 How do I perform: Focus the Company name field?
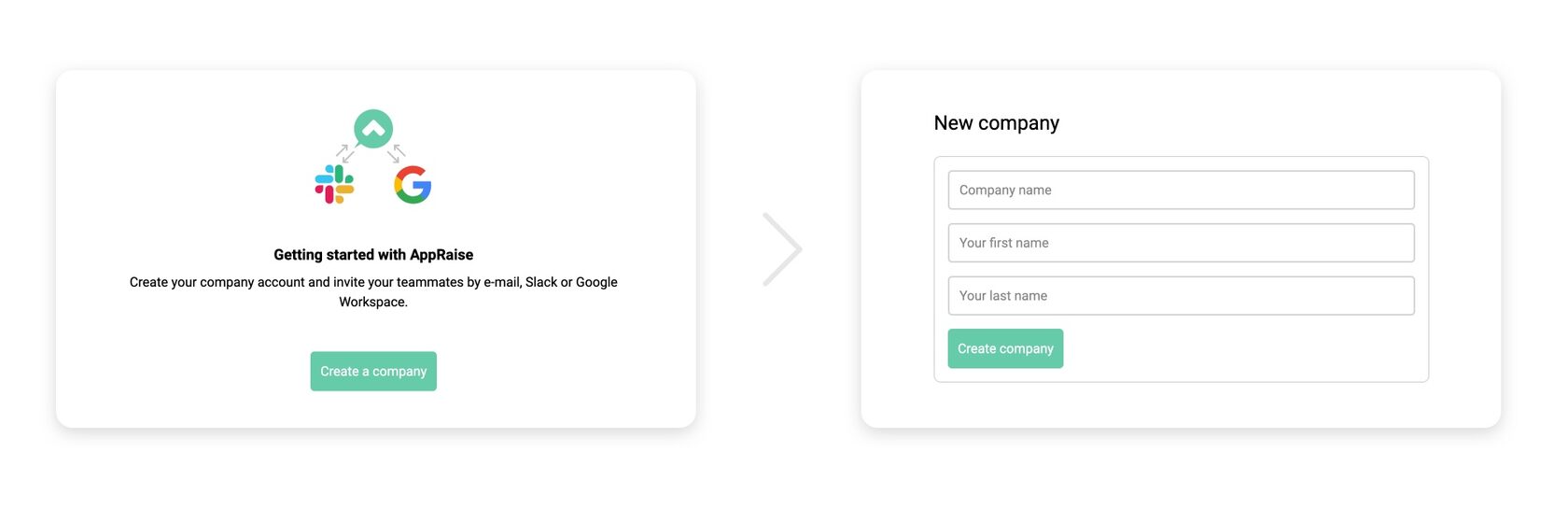click(1181, 190)
